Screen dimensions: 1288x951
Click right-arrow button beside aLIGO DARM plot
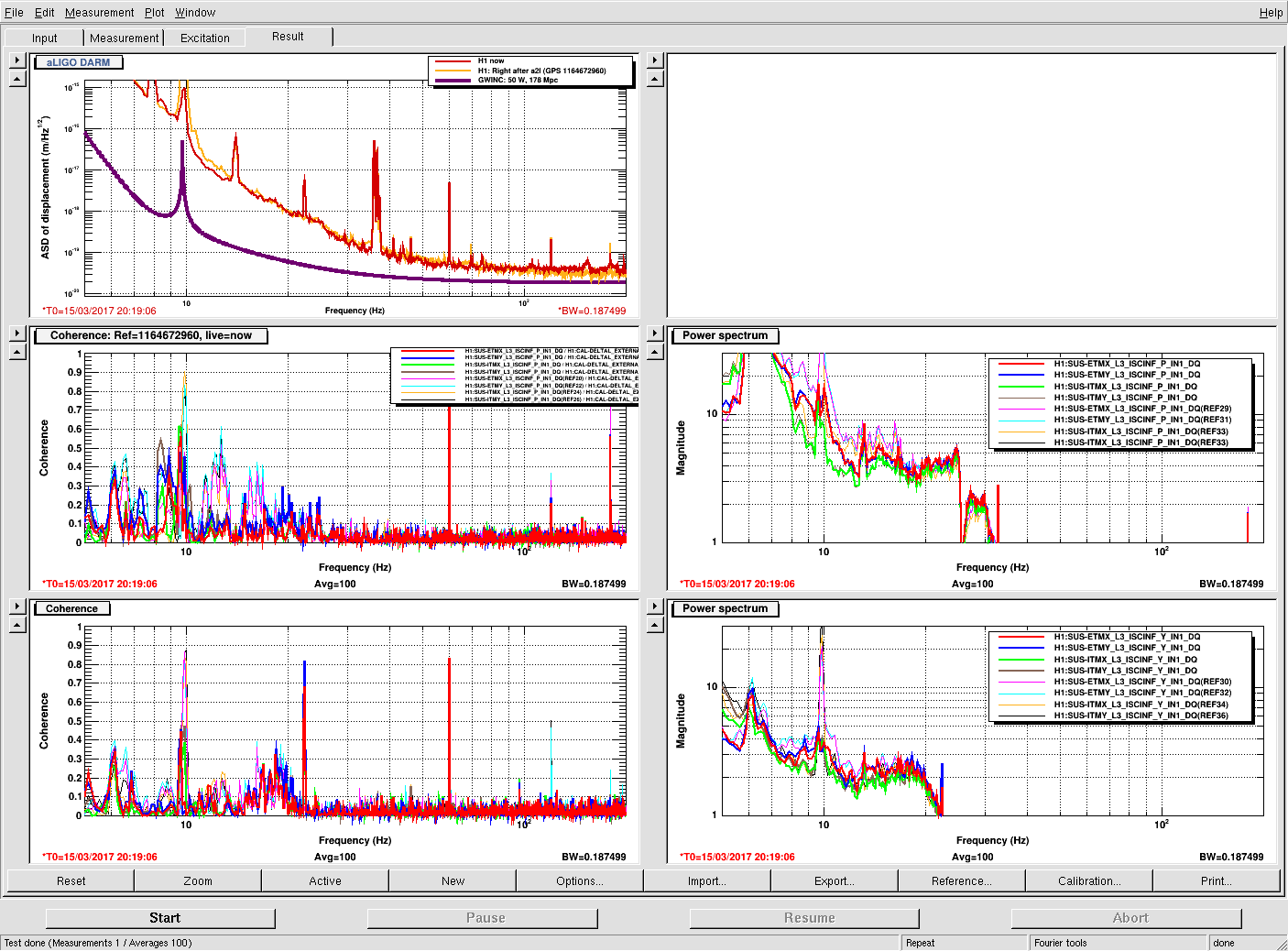coord(16,60)
